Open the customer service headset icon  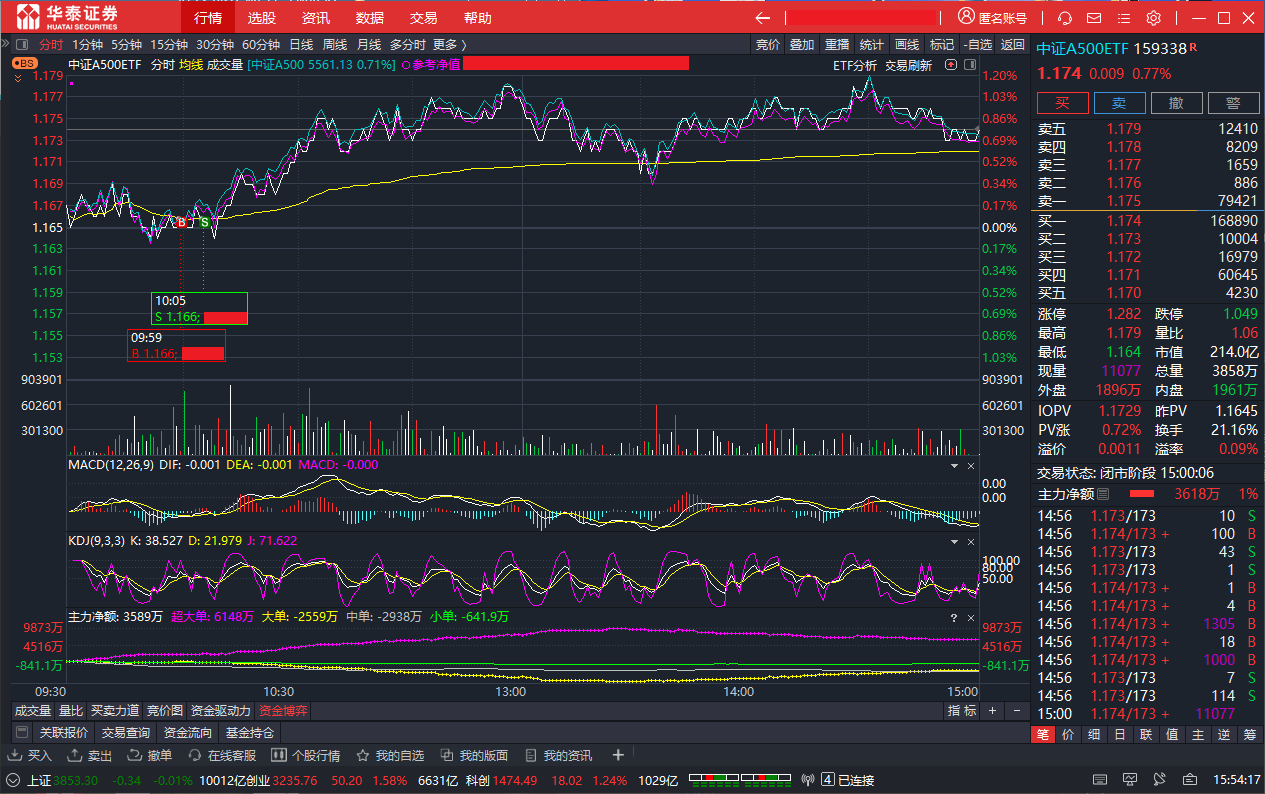coord(1065,18)
